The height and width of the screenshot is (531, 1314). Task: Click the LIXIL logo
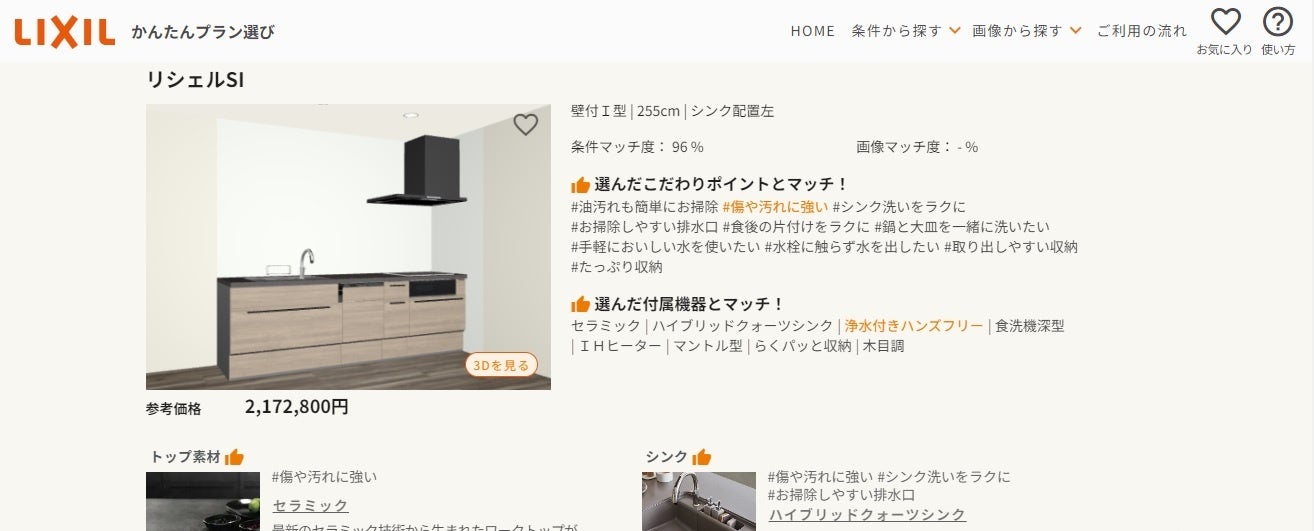click(65, 31)
